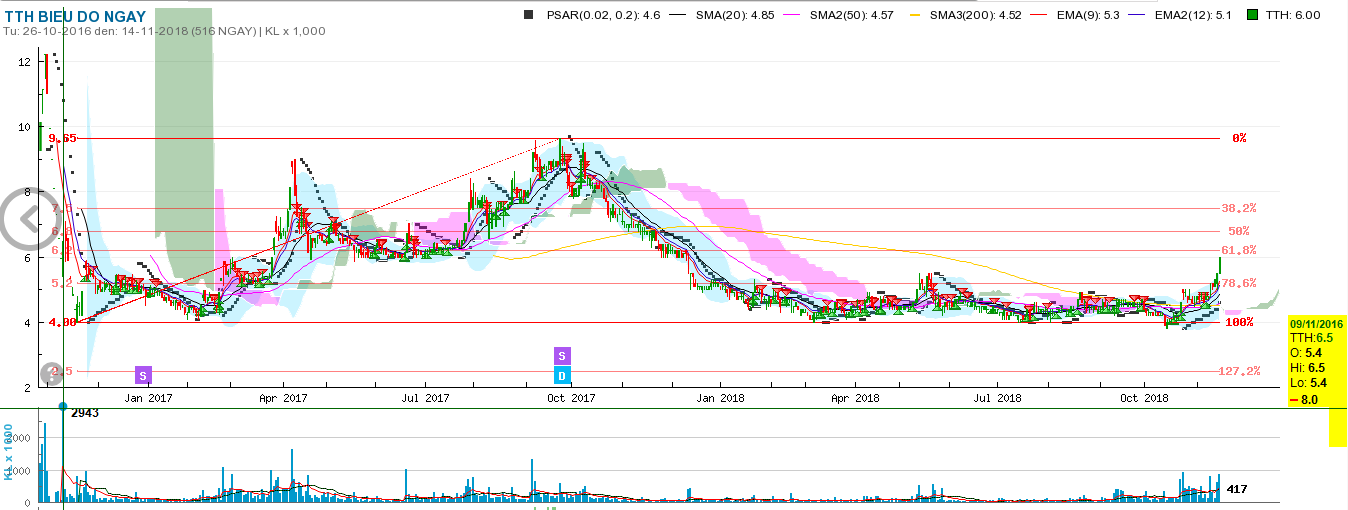Click the 78.6% Fibonacci level label
This screenshot has height=510, width=1348.
tap(1238, 283)
